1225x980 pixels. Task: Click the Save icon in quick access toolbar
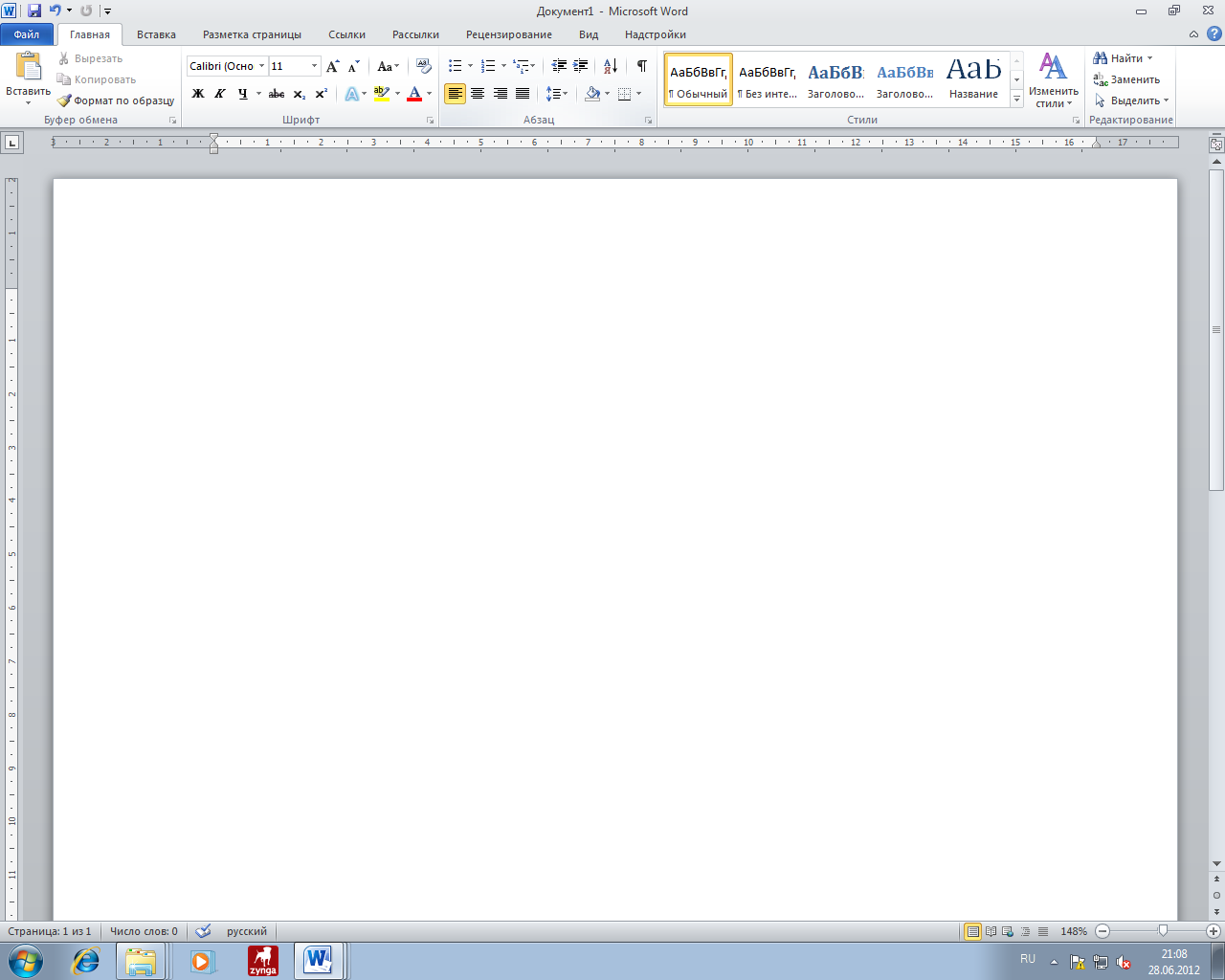pos(34,11)
